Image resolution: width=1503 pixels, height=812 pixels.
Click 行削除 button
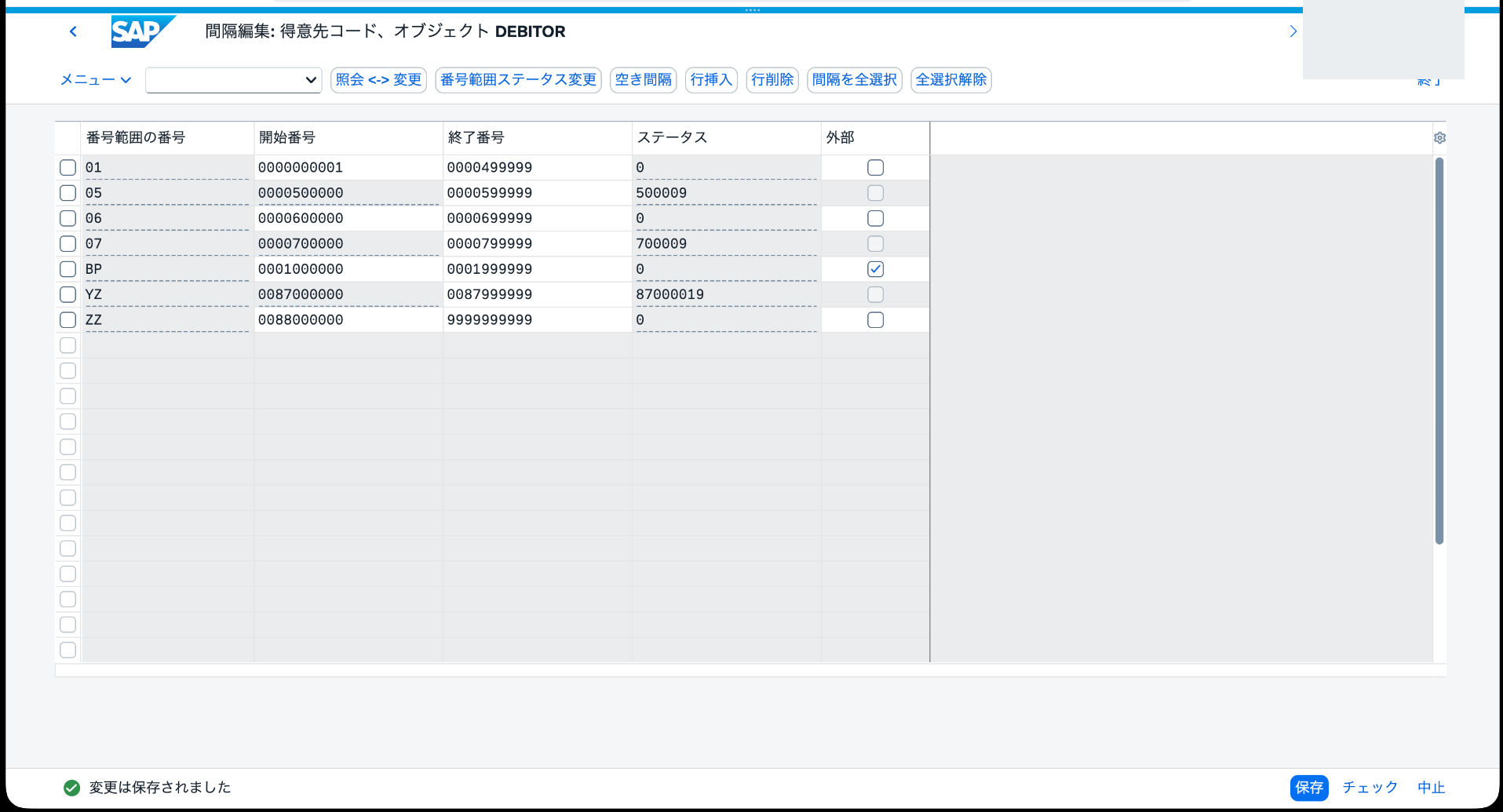[x=772, y=80]
